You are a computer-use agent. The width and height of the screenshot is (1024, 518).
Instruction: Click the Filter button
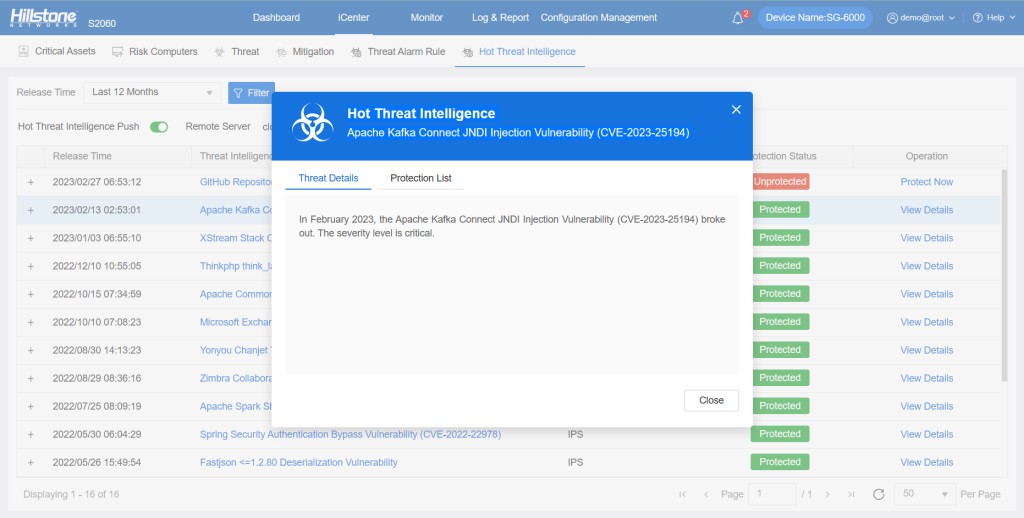(251, 93)
